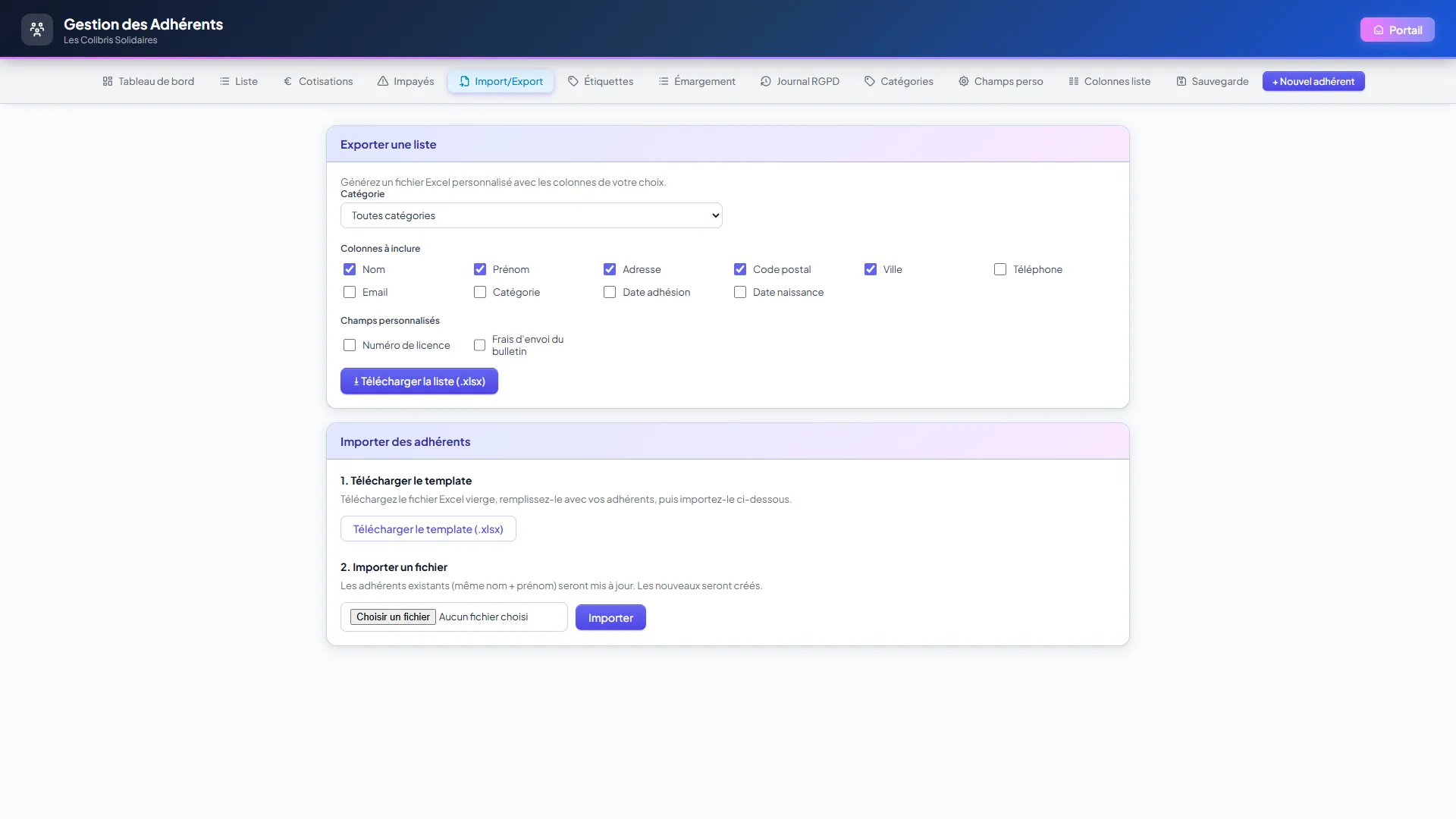This screenshot has width=1456, height=819.
Task: Click Choisir un fichier file input
Action: (x=393, y=617)
